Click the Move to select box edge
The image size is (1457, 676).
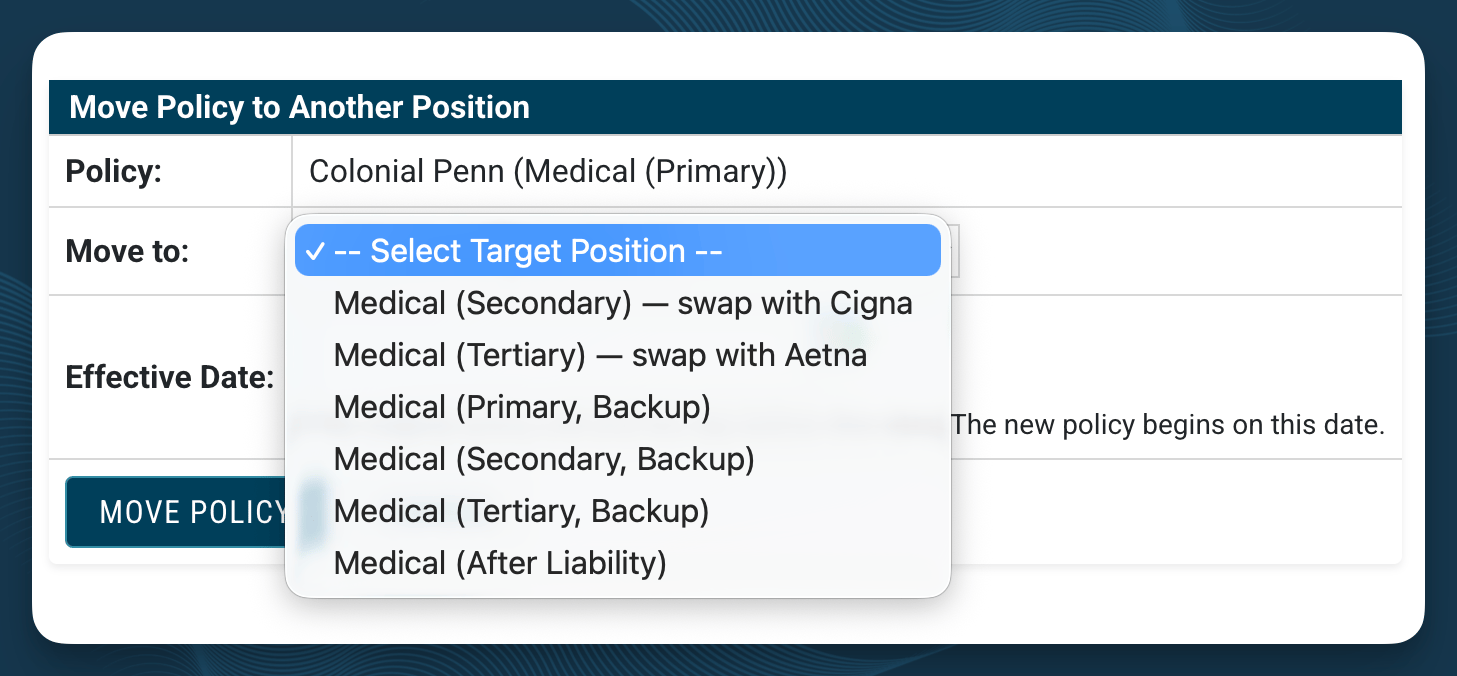(x=951, y=251)
